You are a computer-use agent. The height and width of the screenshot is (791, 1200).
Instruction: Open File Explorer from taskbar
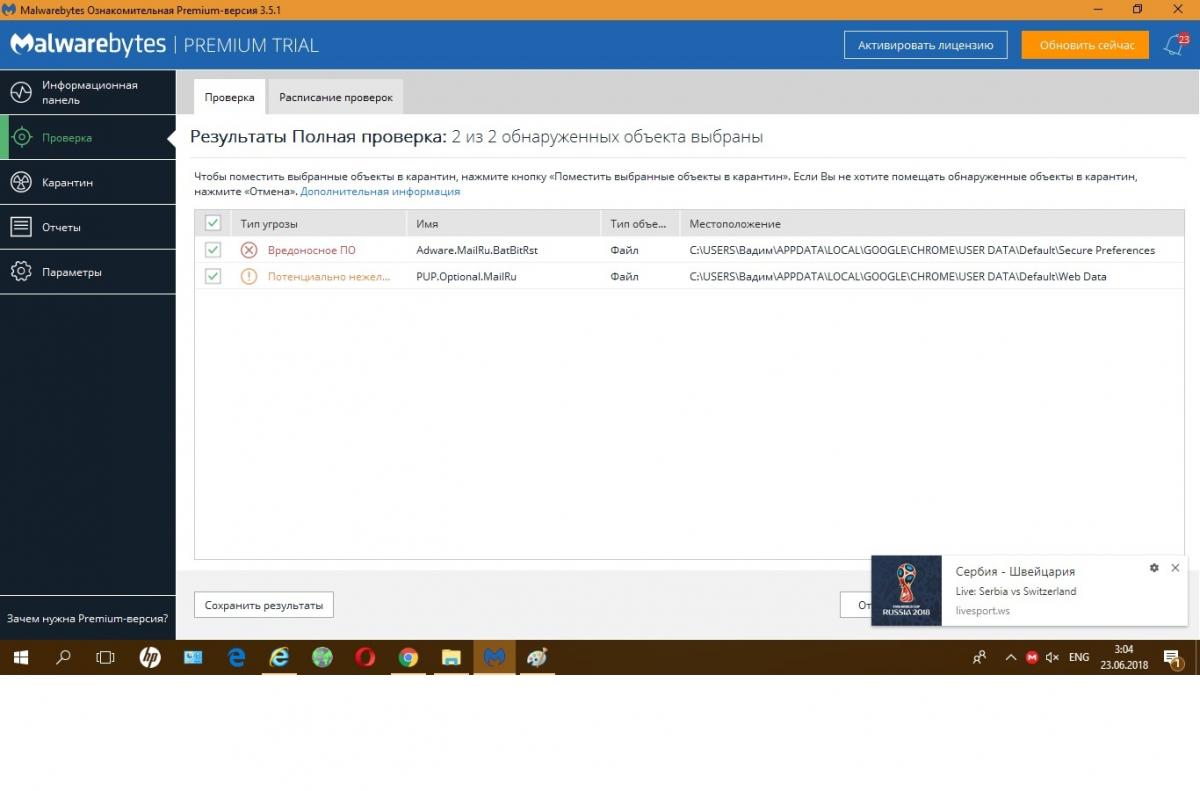[451, 657]
